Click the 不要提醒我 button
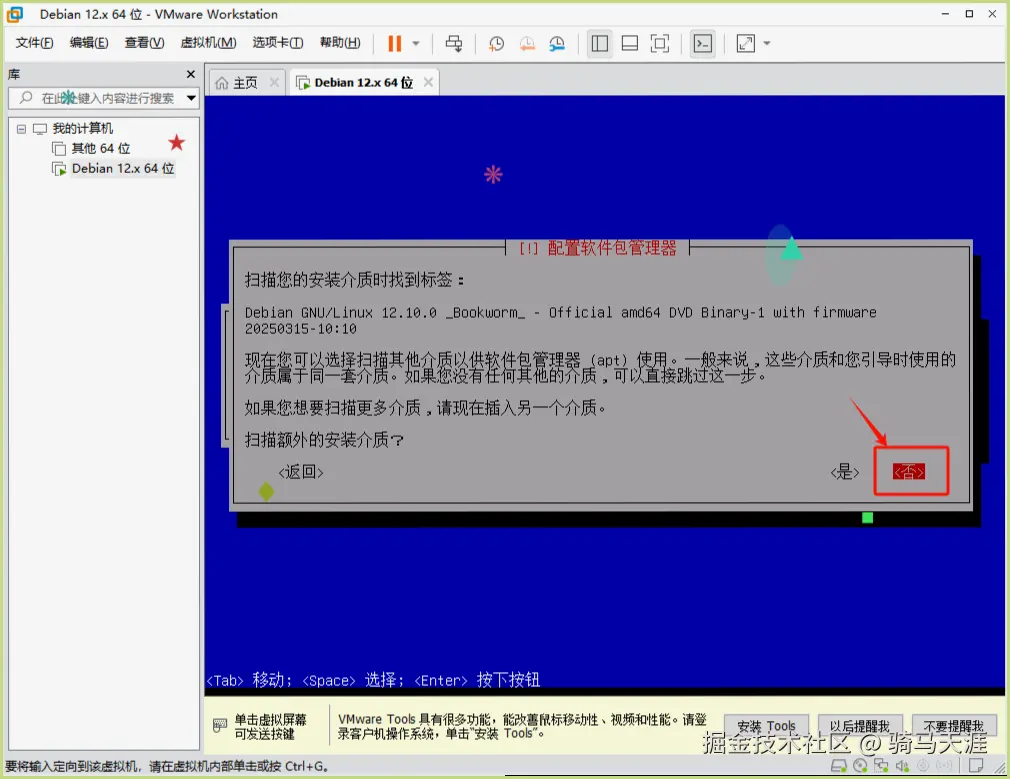1010x779 pixels. [x=954, y=726]
